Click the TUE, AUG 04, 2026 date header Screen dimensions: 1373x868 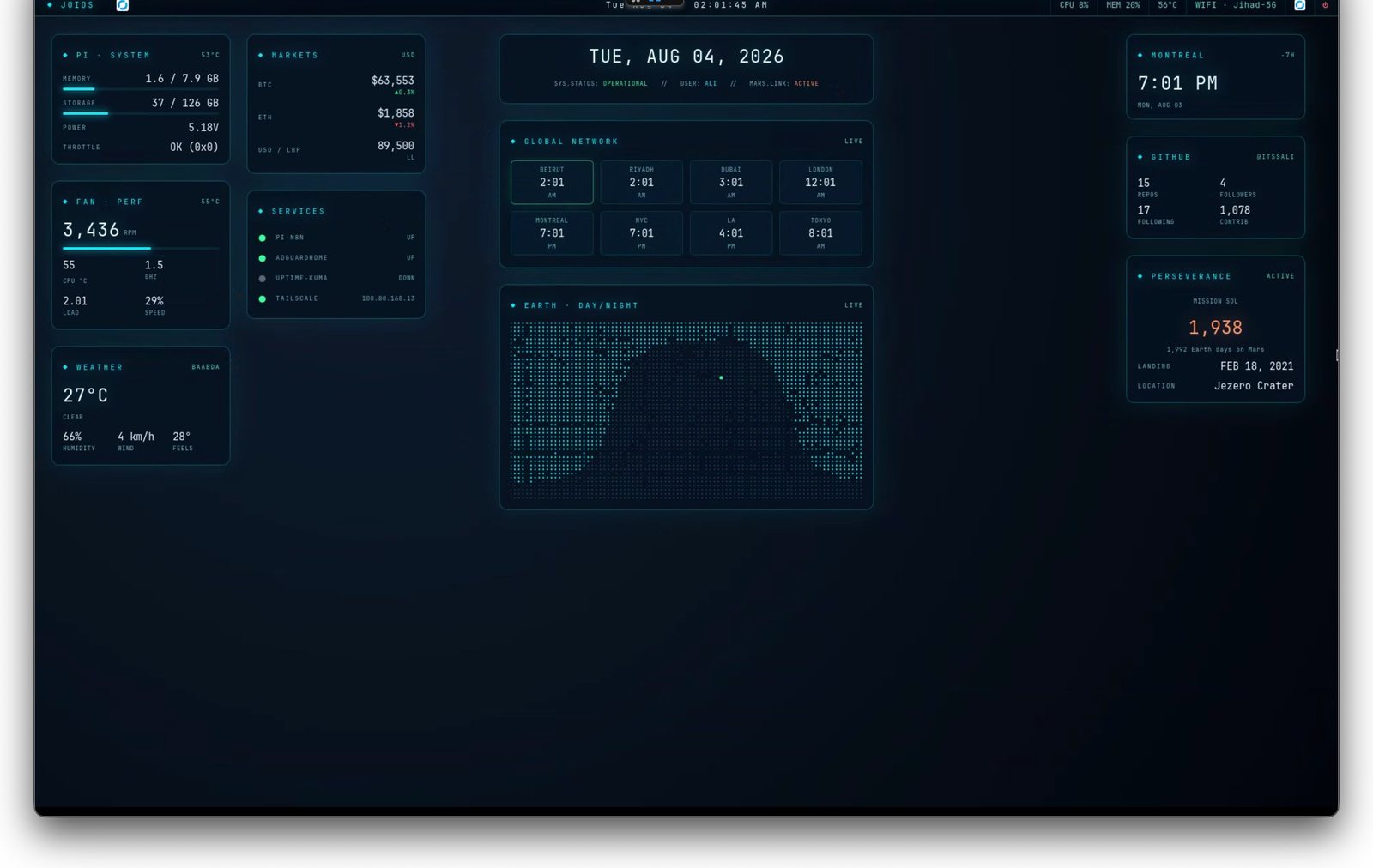pyautogui.click(x=686, y=57)
